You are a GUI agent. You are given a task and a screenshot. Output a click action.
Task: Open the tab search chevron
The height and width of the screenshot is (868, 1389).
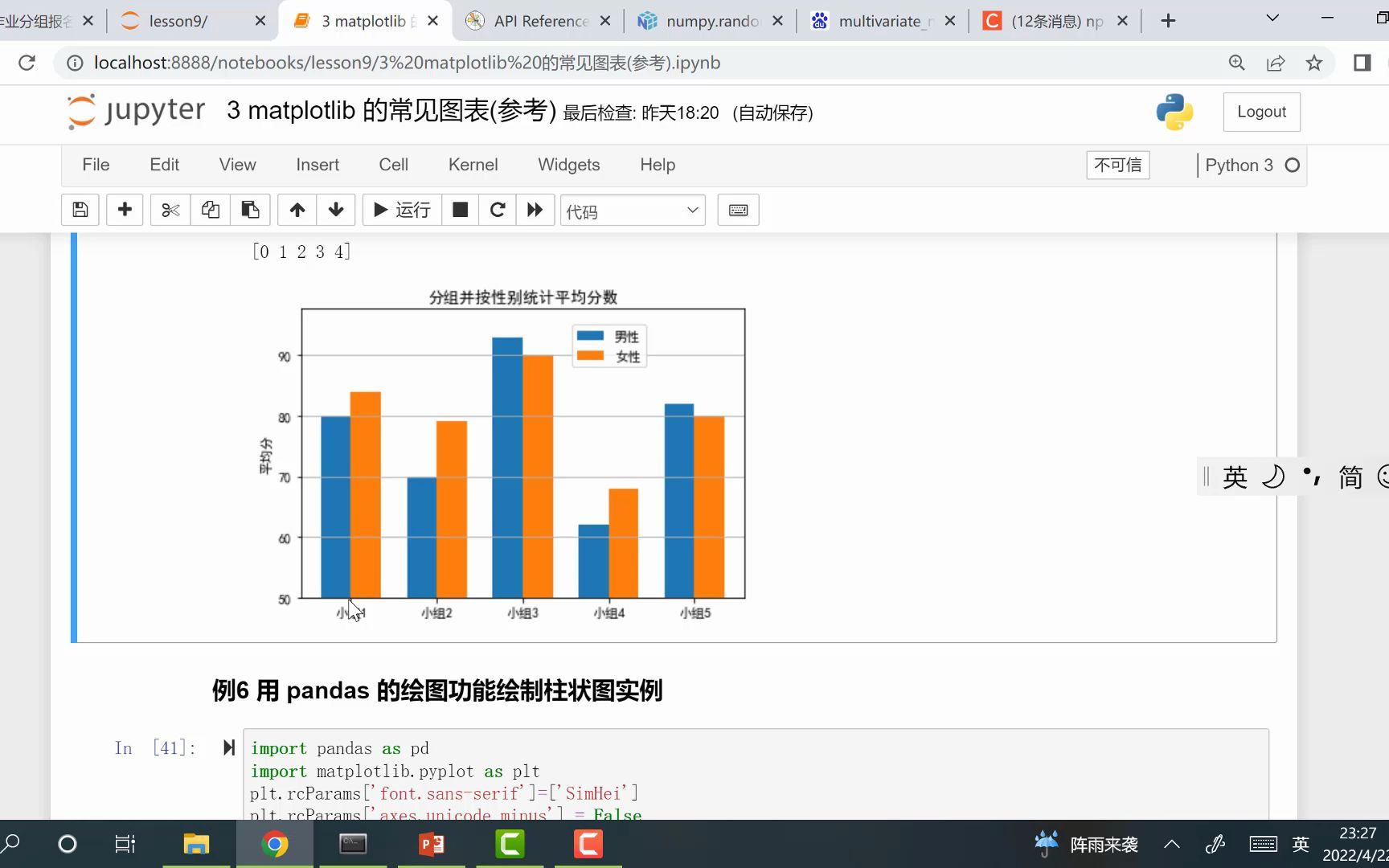(1272, 18)
